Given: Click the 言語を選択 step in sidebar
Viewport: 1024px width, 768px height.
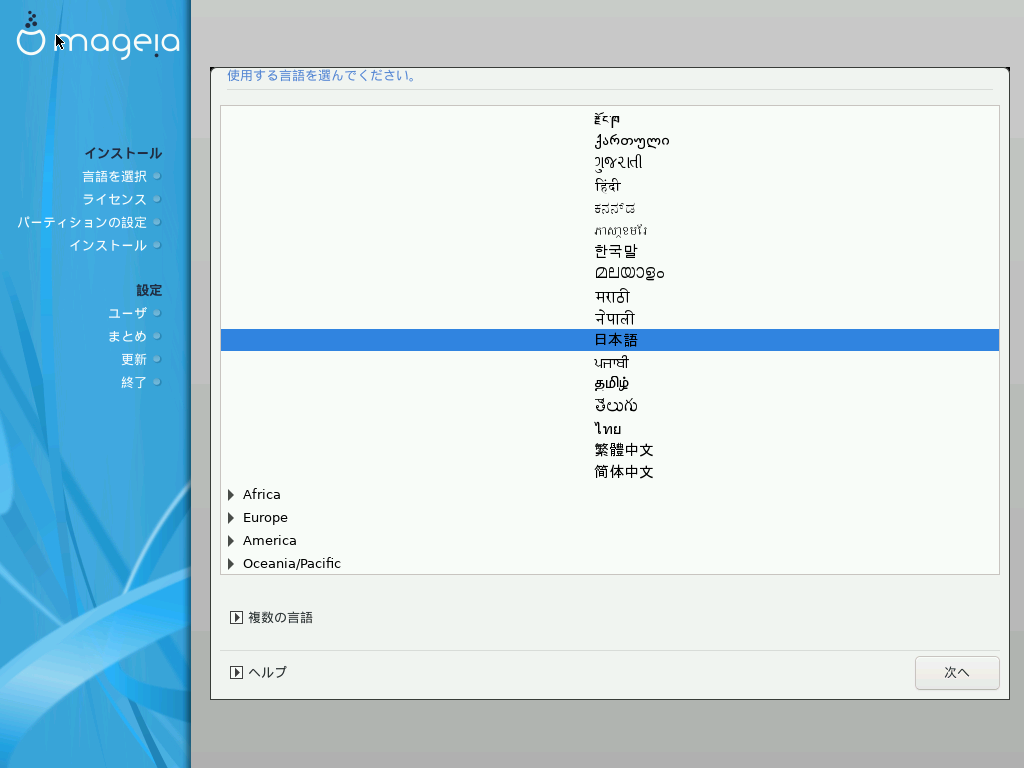Looking at the screenshot, I should (x=114, y=176).
